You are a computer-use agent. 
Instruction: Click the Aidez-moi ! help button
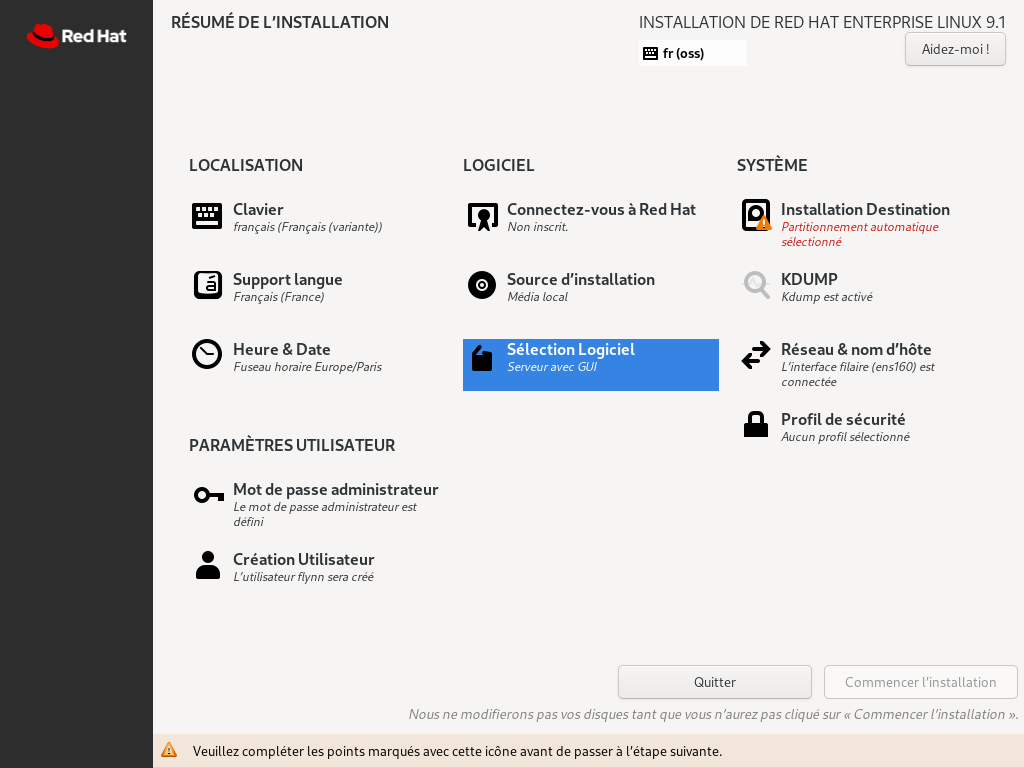955,49
